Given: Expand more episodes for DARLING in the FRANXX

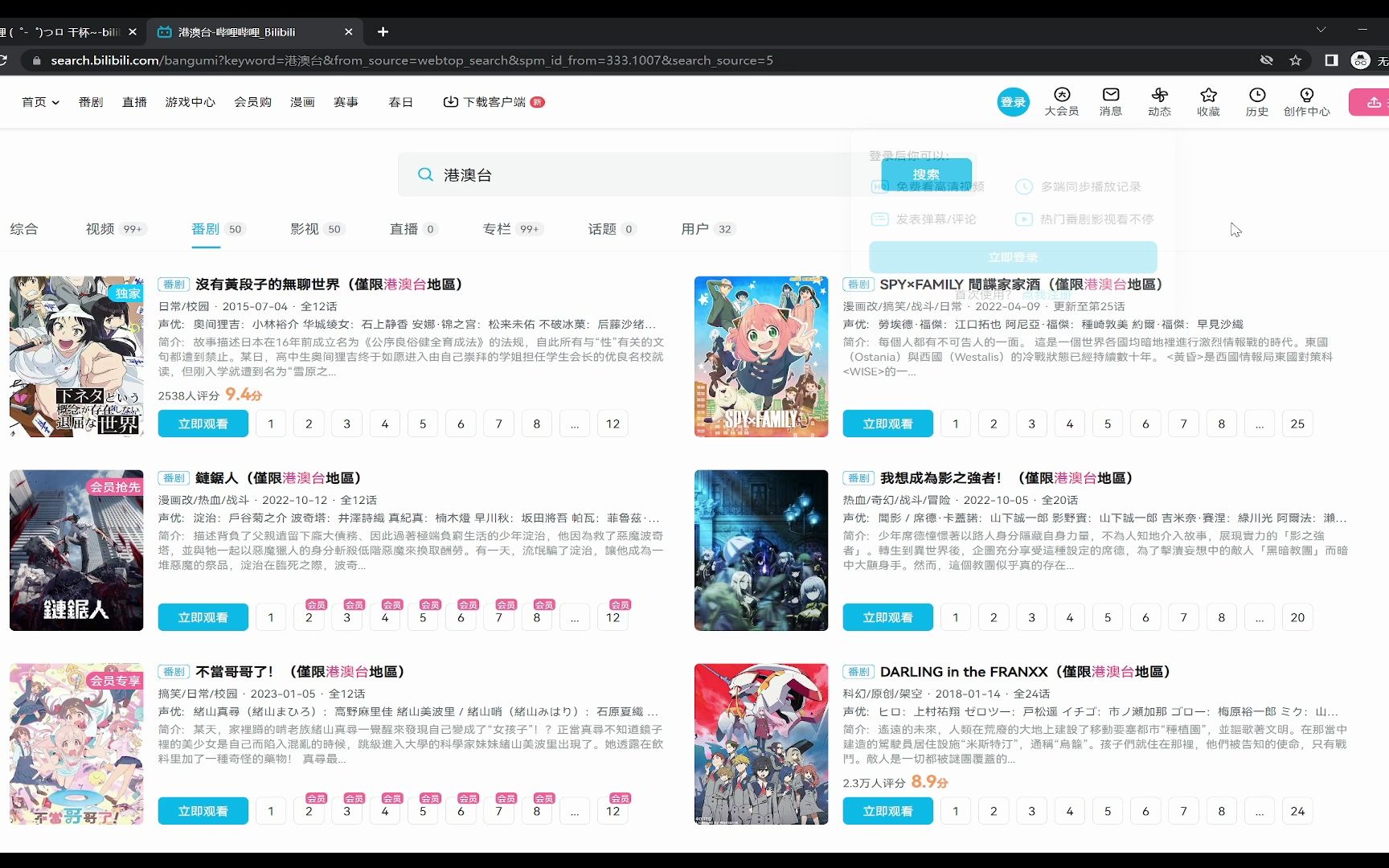Looking at the screenshot, I should click(x=1260, y=811).
